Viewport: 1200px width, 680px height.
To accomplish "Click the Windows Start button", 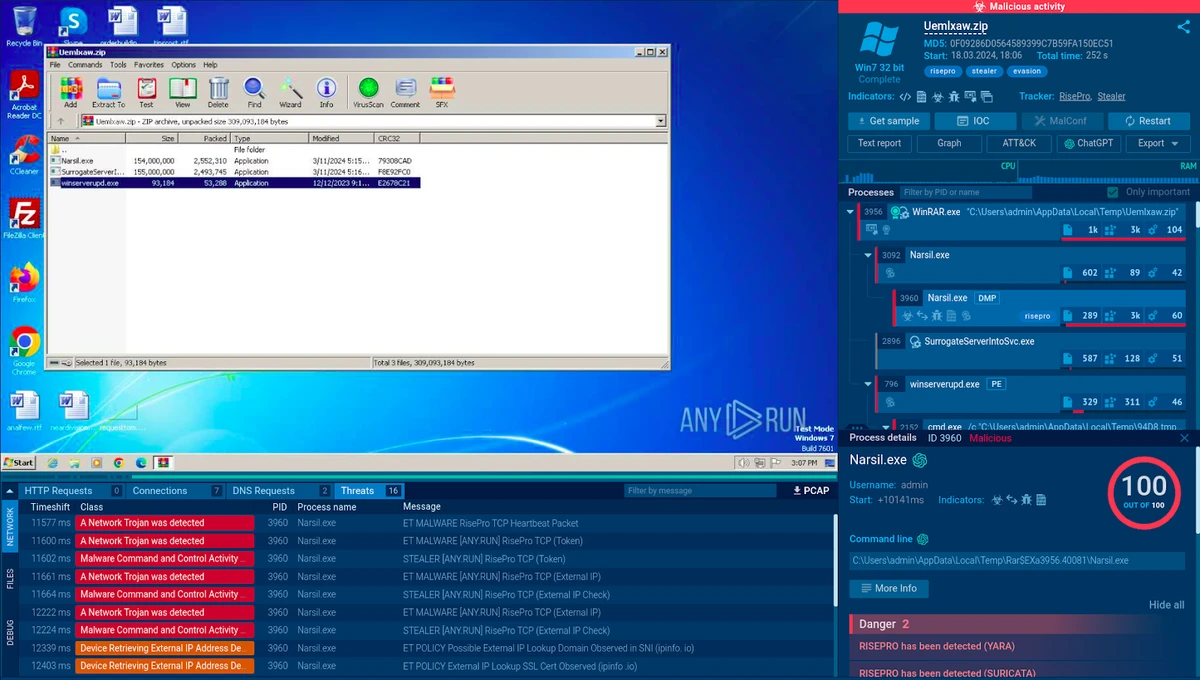I will point(18,463).
